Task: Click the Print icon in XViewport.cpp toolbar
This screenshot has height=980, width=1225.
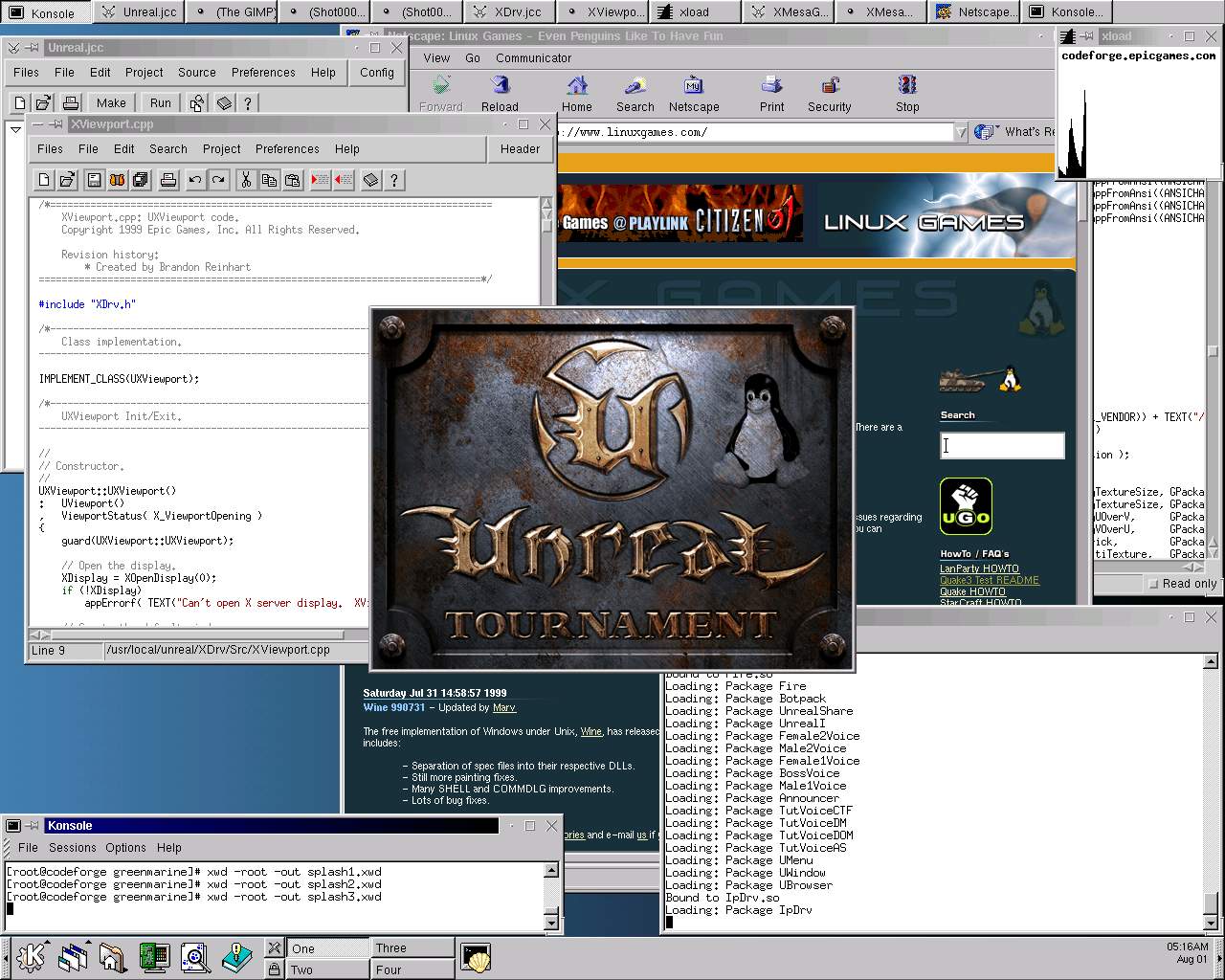Action: click(168, 180)
